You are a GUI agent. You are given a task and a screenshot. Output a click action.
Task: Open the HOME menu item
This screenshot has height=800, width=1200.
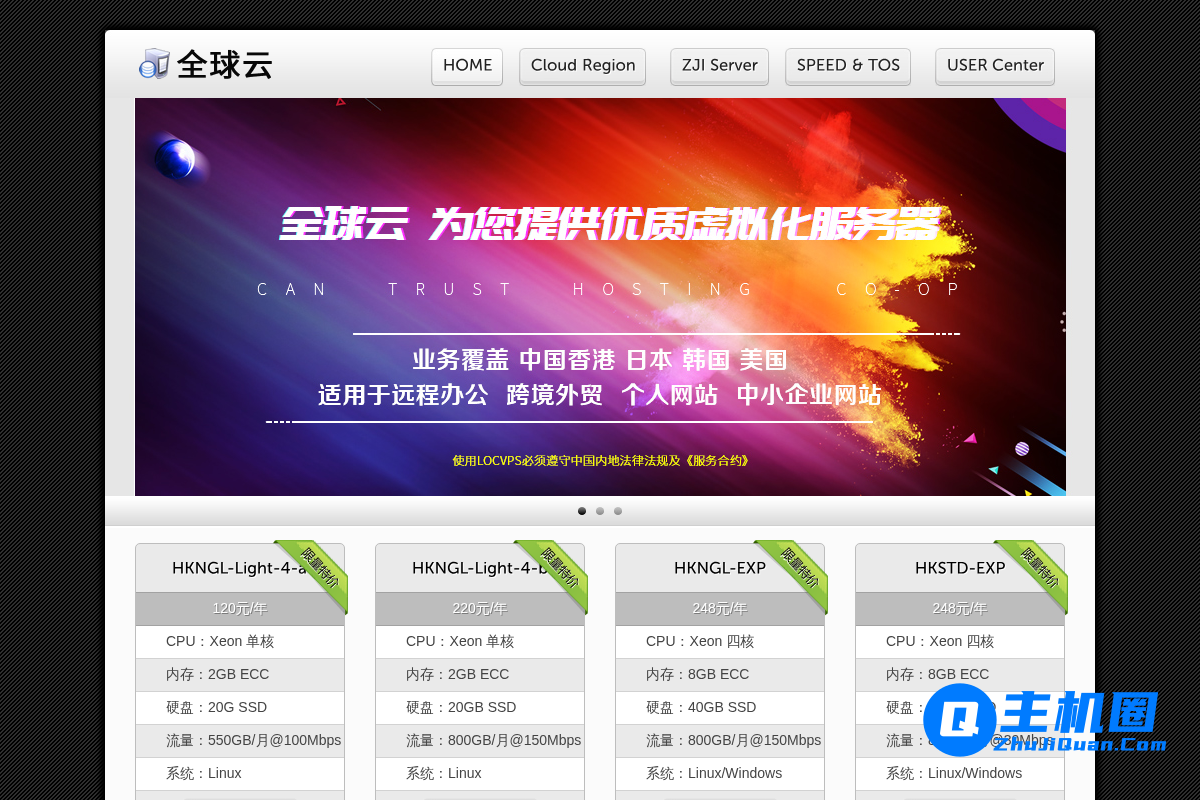click(x=467, y=66)
